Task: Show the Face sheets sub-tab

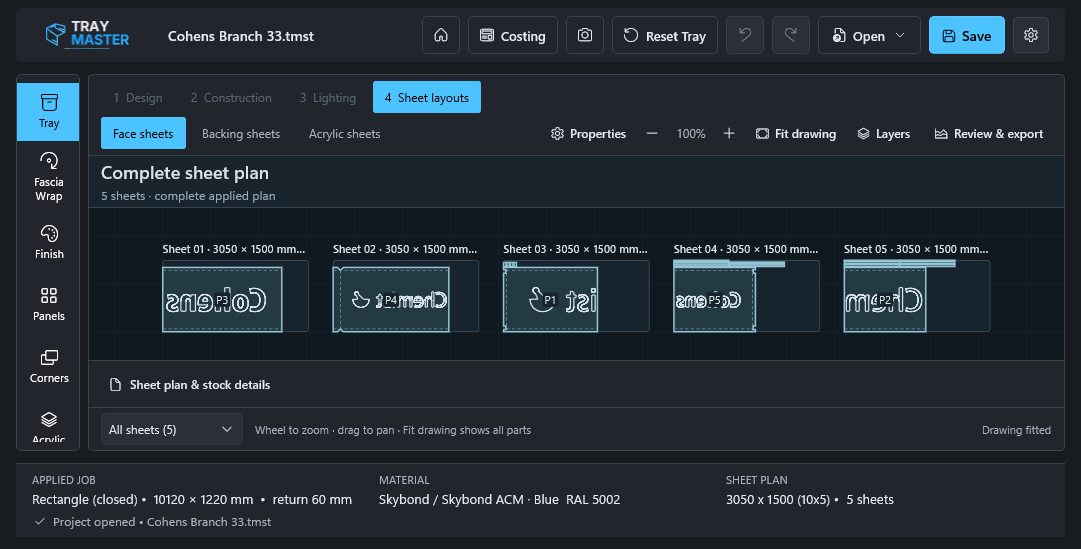Action: 143,133
